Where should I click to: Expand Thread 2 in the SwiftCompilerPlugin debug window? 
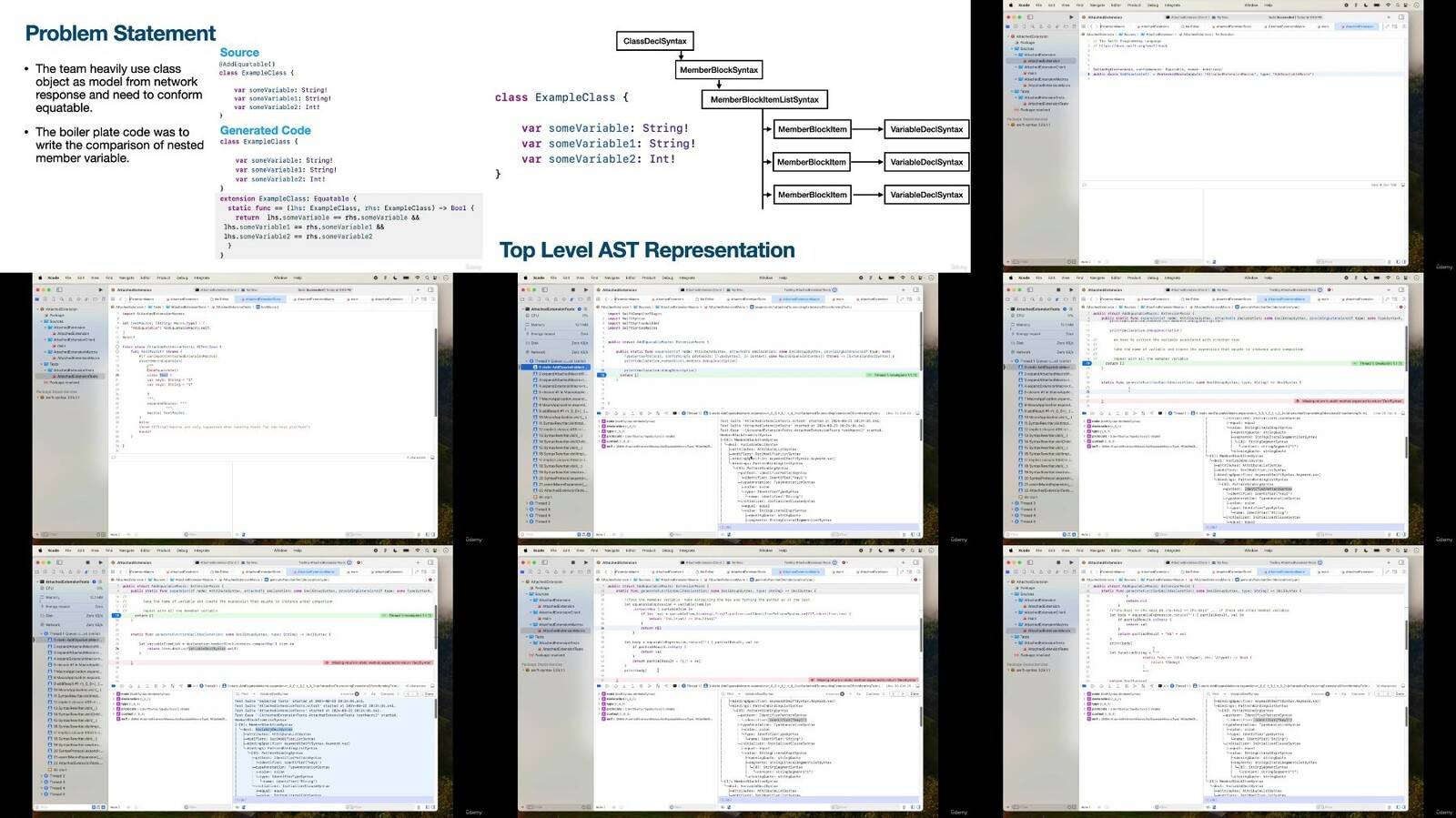527,503
